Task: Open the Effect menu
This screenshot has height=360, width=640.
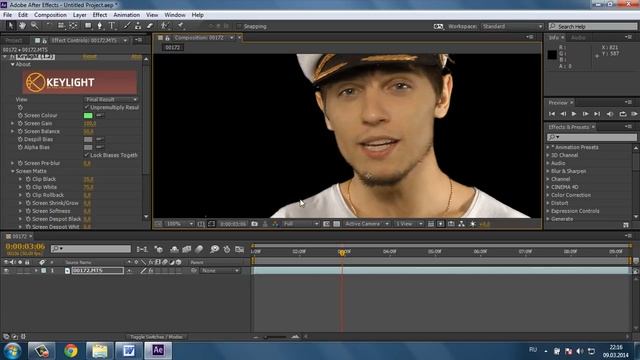Action: tap(100, 15)
